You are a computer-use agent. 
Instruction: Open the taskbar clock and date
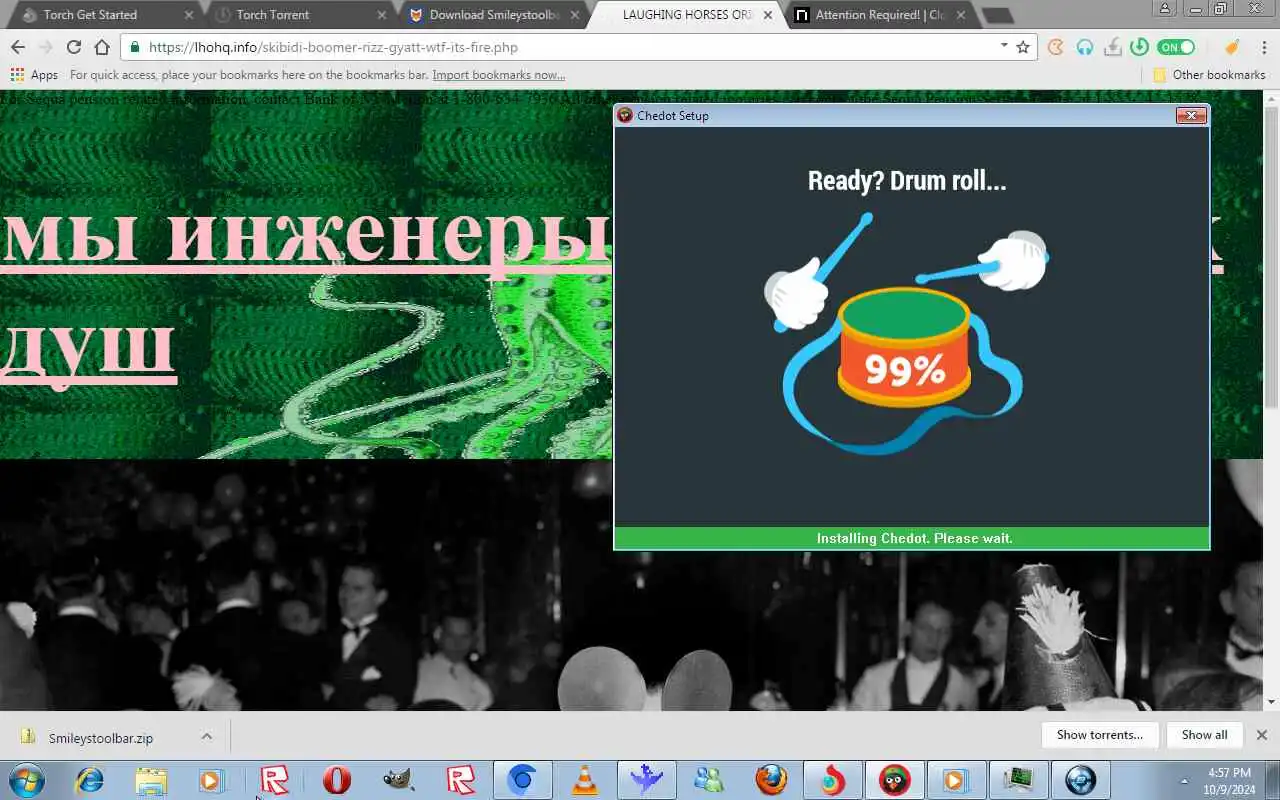coord(1229,780)
